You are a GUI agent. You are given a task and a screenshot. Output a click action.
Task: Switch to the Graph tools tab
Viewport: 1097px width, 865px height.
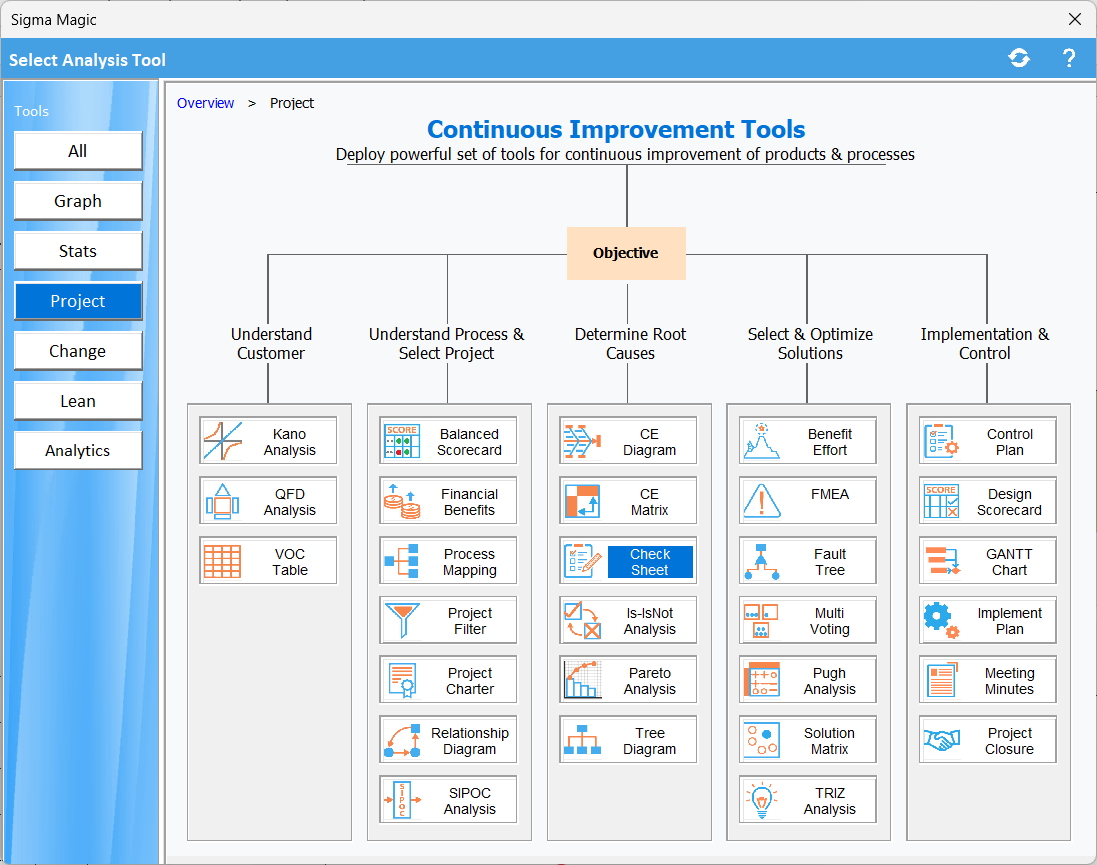[x=78, y=201]
